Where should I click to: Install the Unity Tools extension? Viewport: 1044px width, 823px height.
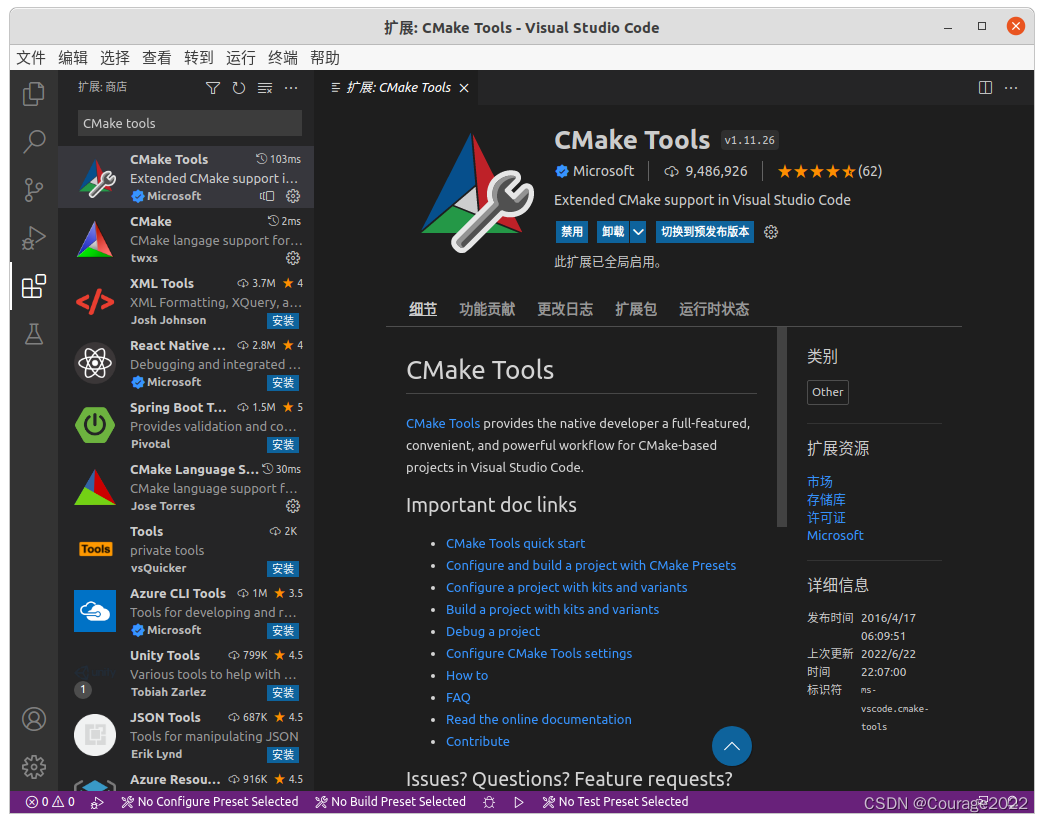coord(283,693)
